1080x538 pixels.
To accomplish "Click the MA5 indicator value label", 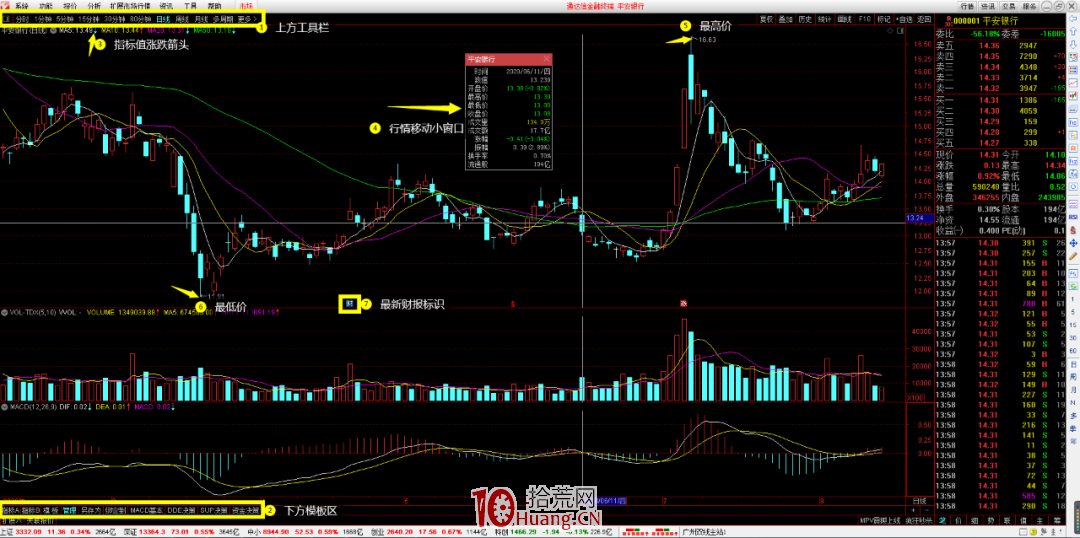I will (x=77, y=31).
